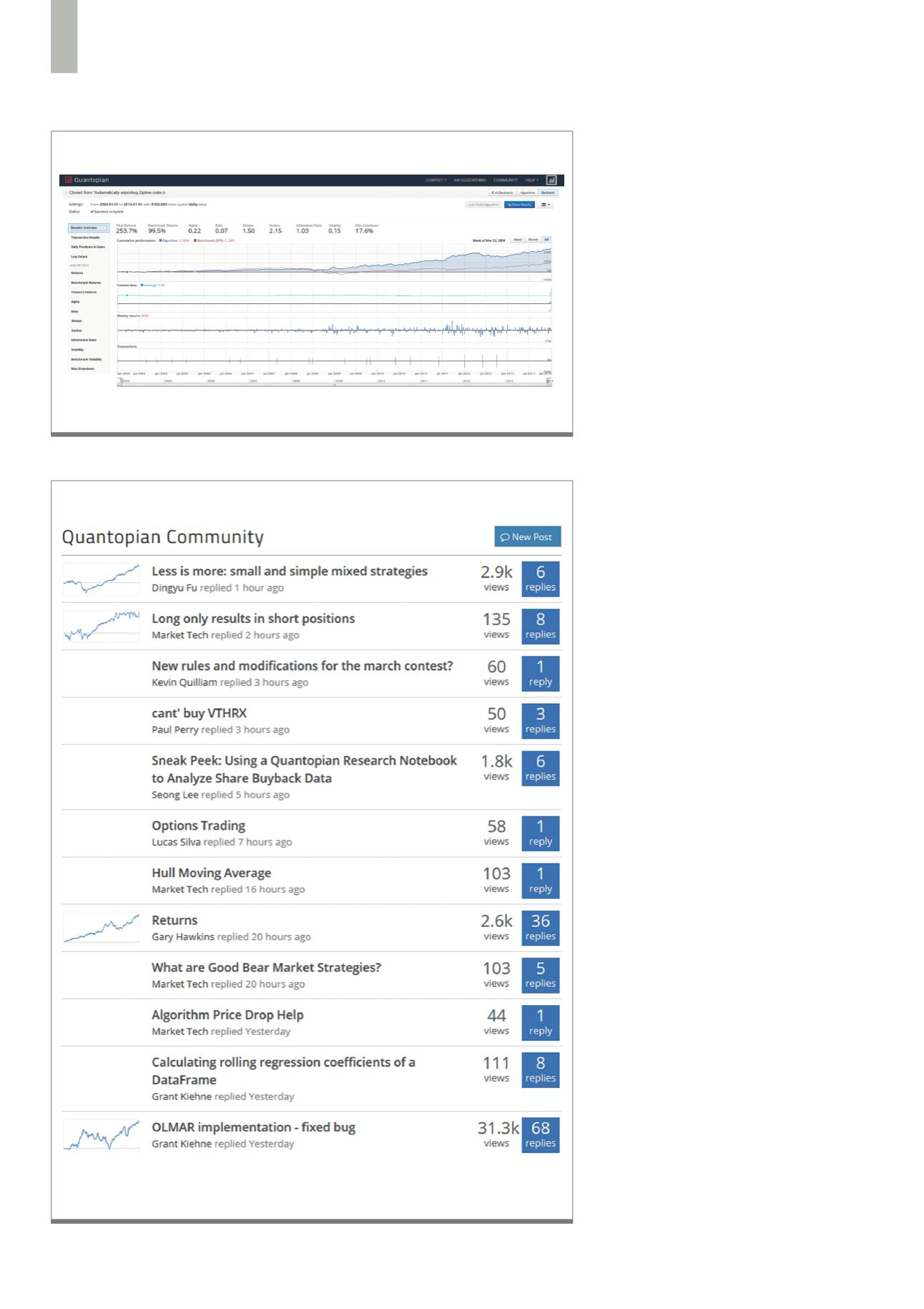The image size is (924, 1309).
Task: Set chart range to All
Action: pos(546,240)
